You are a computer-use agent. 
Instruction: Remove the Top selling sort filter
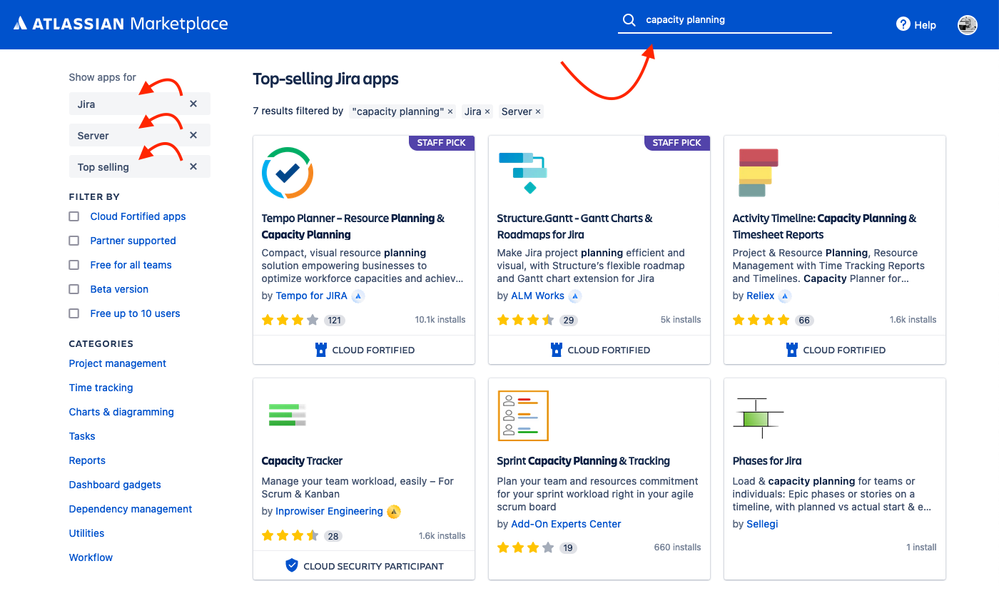(193, 166)
